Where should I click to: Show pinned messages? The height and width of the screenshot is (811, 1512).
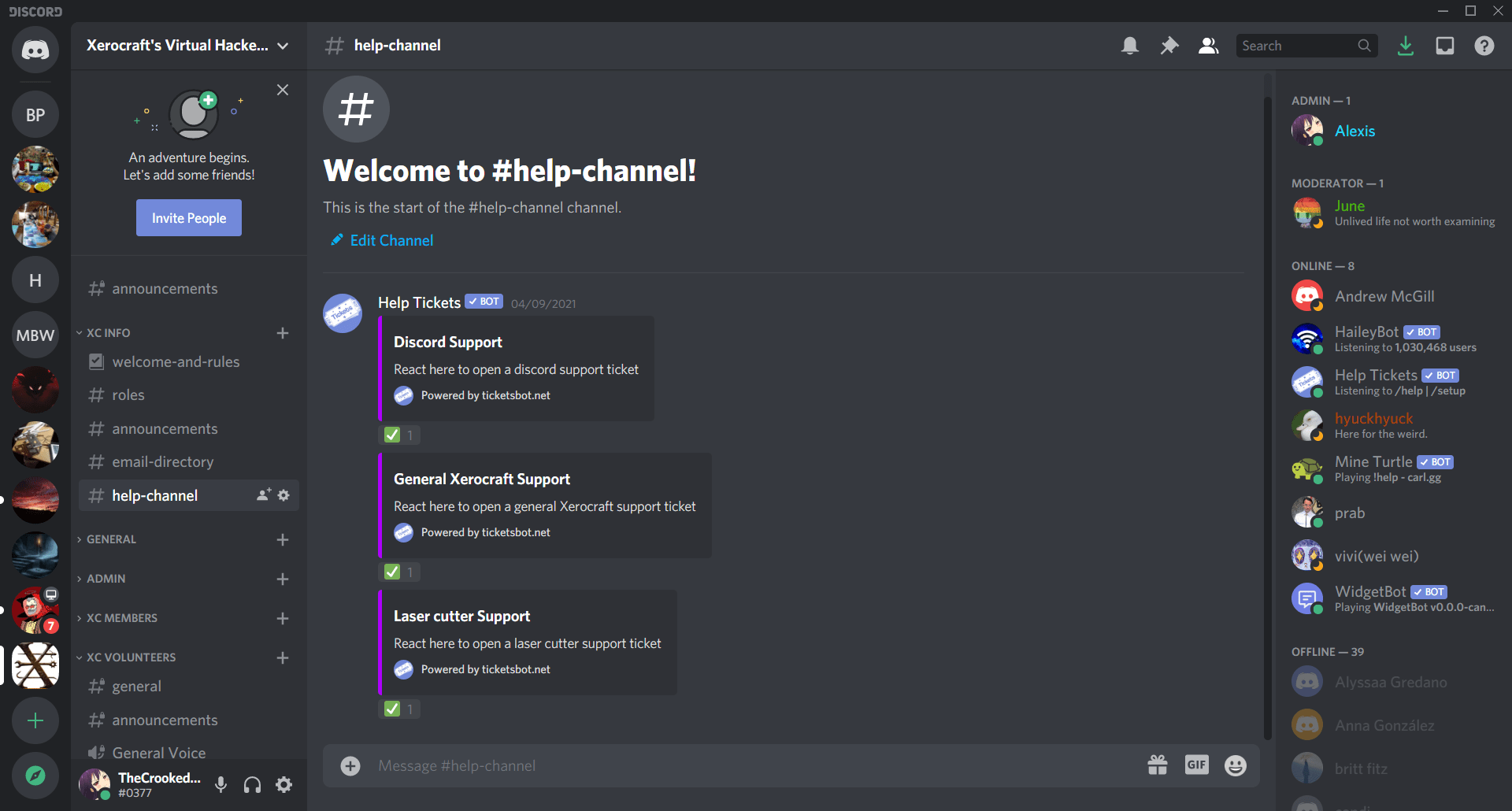point(1169,46)
